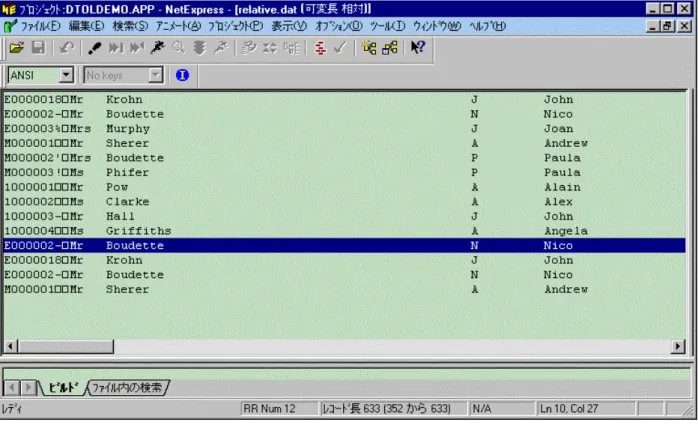The image size is (698, 425).
Task: Click the red bricks Build icon
Action: [x=320, y=48]
